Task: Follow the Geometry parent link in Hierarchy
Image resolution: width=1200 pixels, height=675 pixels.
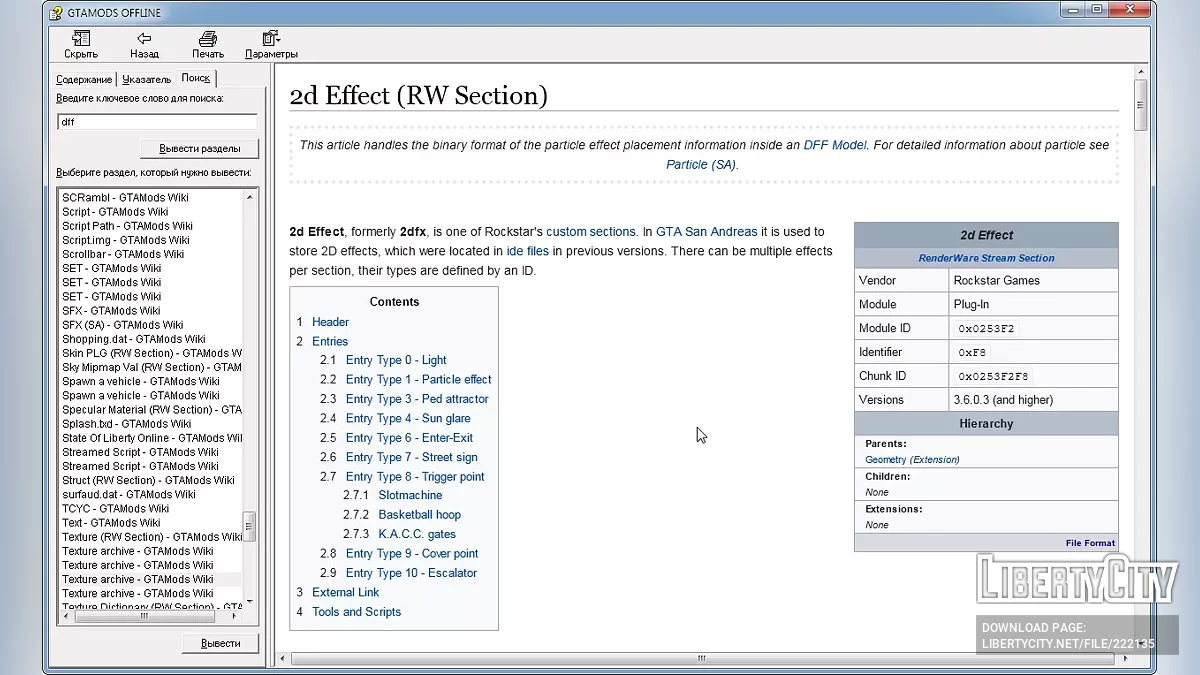Action: point(885,460)
